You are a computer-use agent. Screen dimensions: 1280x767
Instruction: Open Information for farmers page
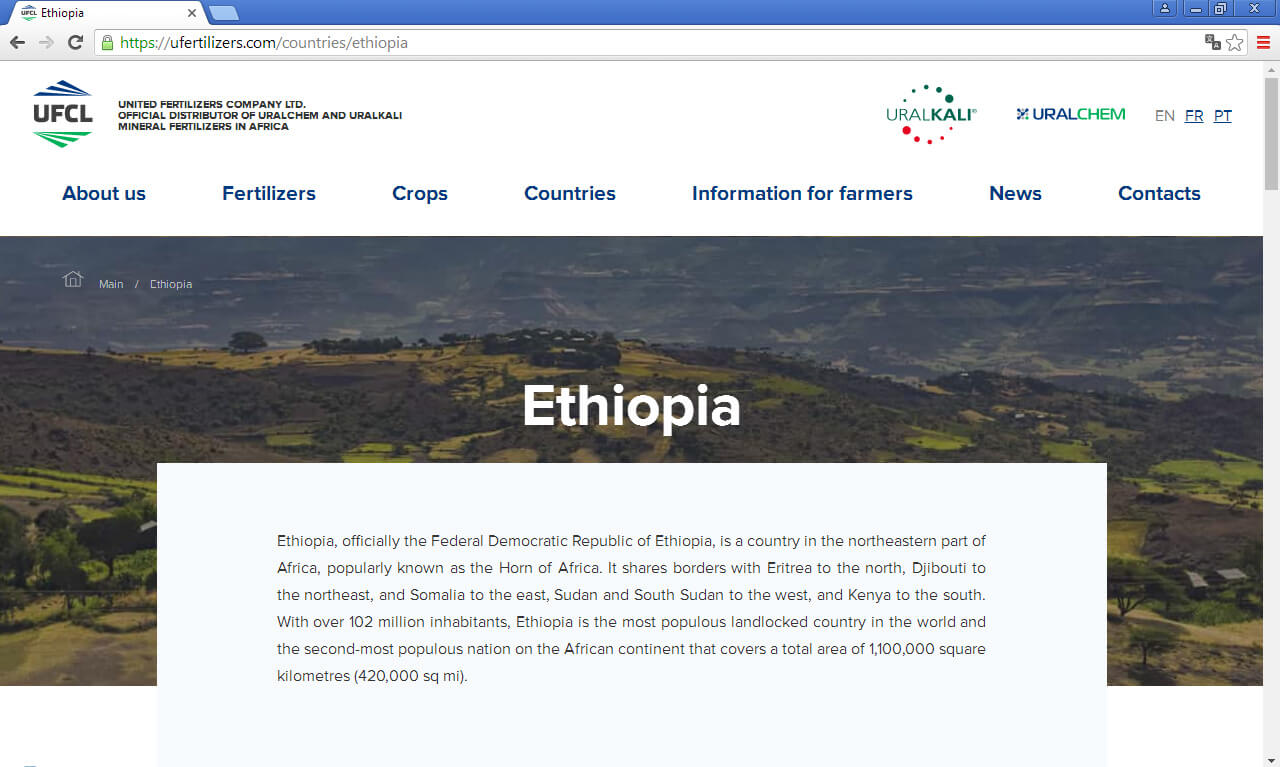[802, 194]
